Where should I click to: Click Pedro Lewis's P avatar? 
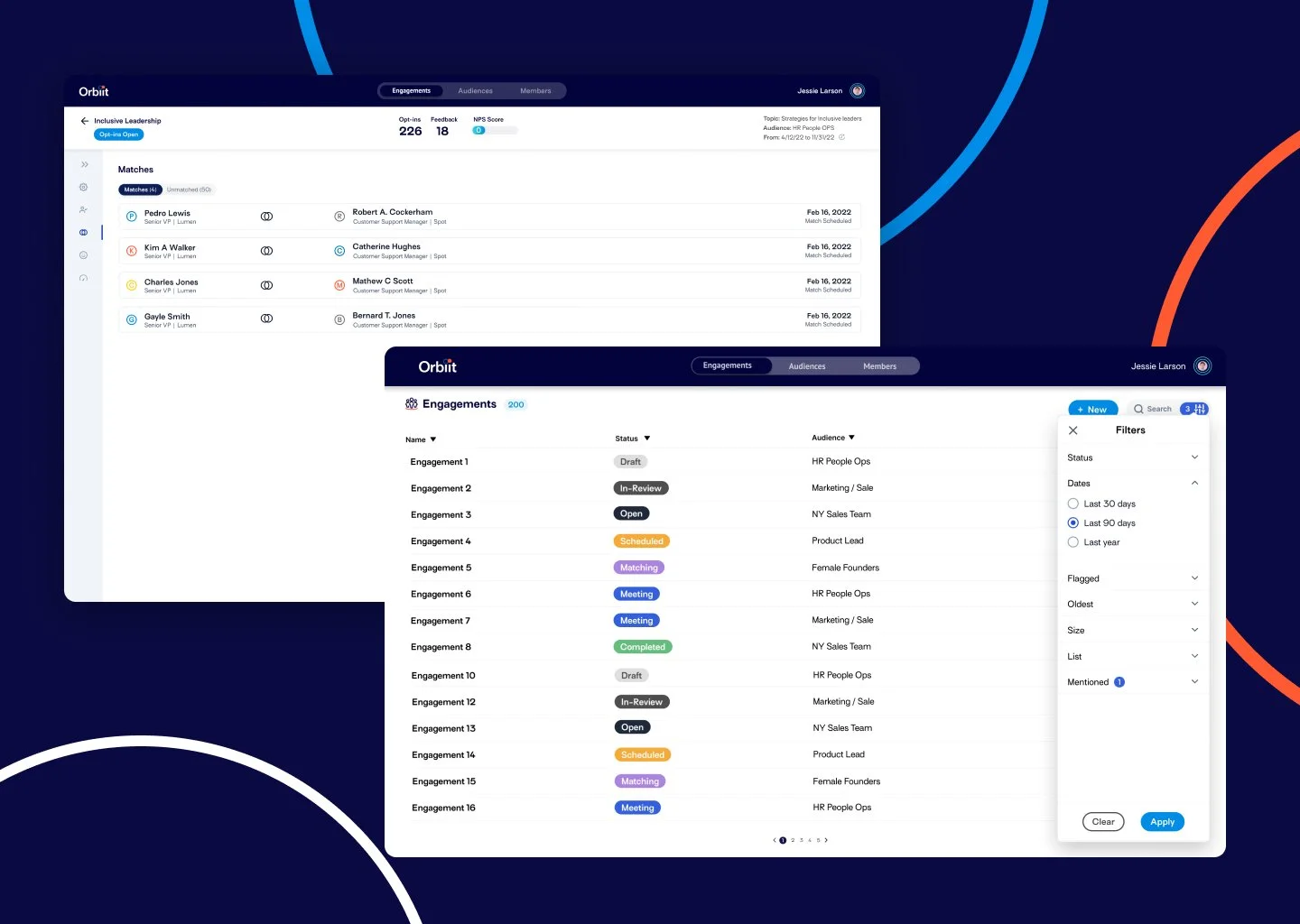click(131, 217)
